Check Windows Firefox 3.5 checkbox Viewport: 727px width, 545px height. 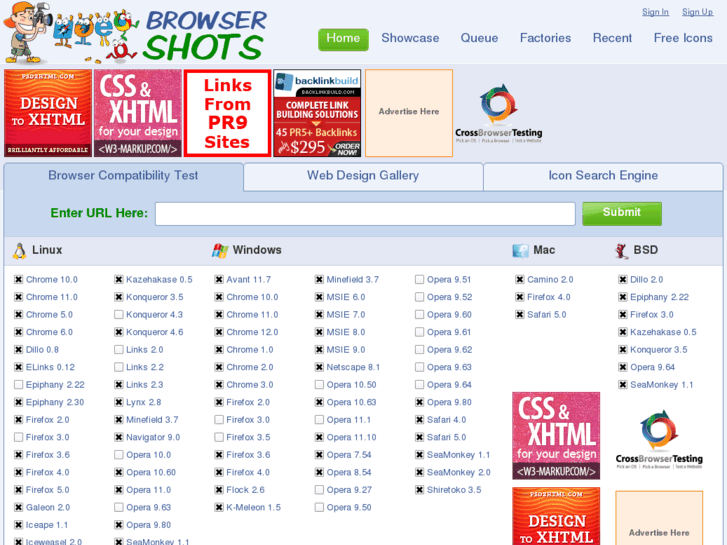click(x=219, y=437)
